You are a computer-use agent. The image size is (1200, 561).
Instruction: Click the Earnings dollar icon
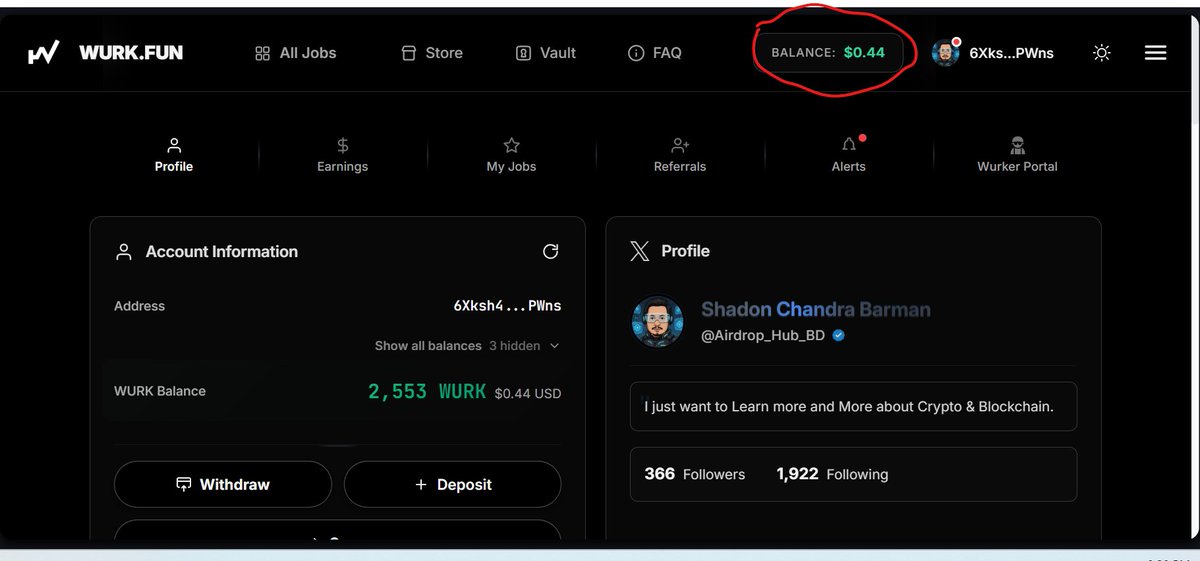343,145
